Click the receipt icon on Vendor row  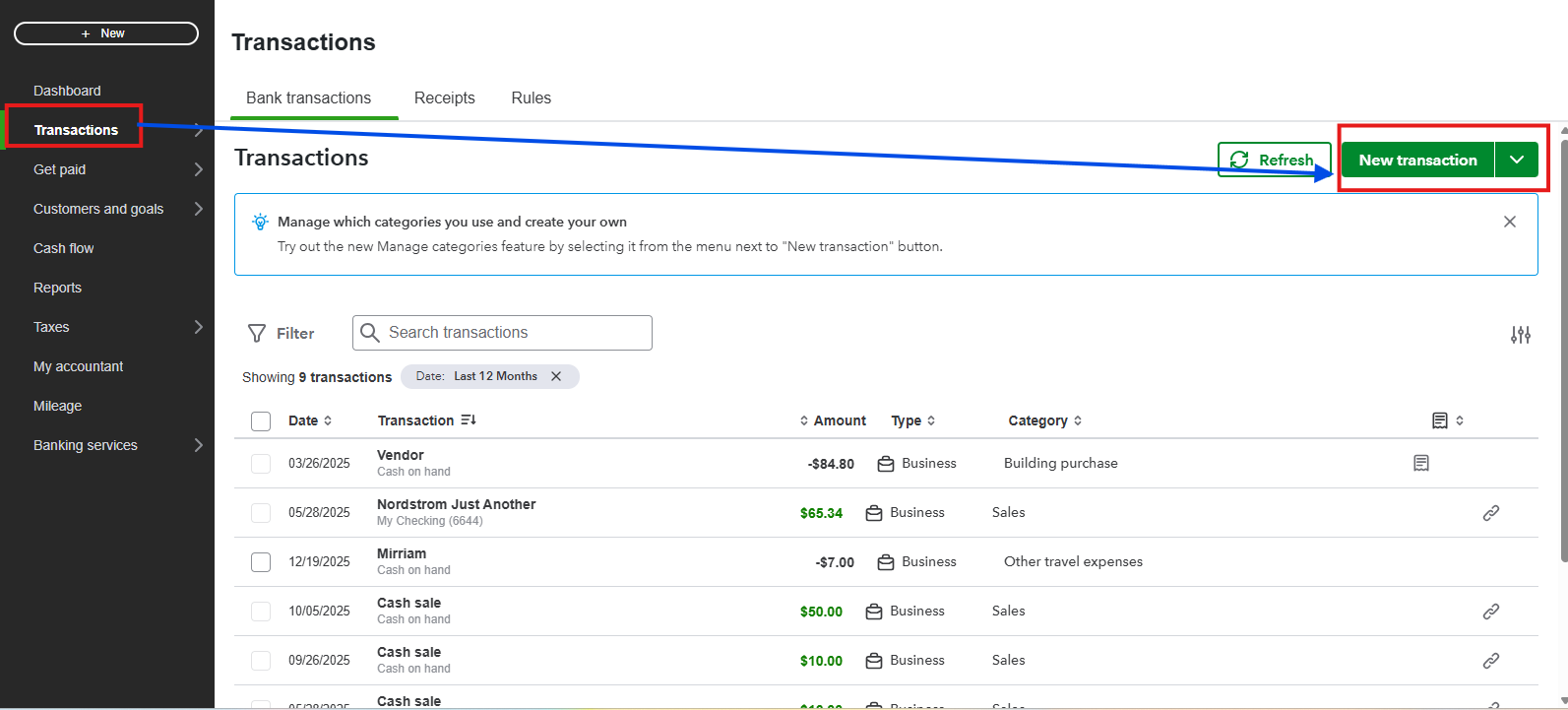click(1420, 463)
